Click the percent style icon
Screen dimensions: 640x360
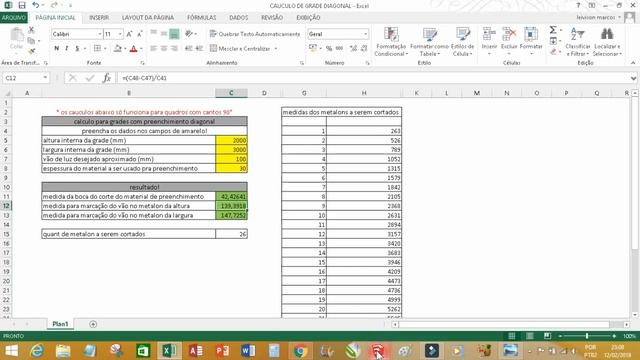pos(329,49)
